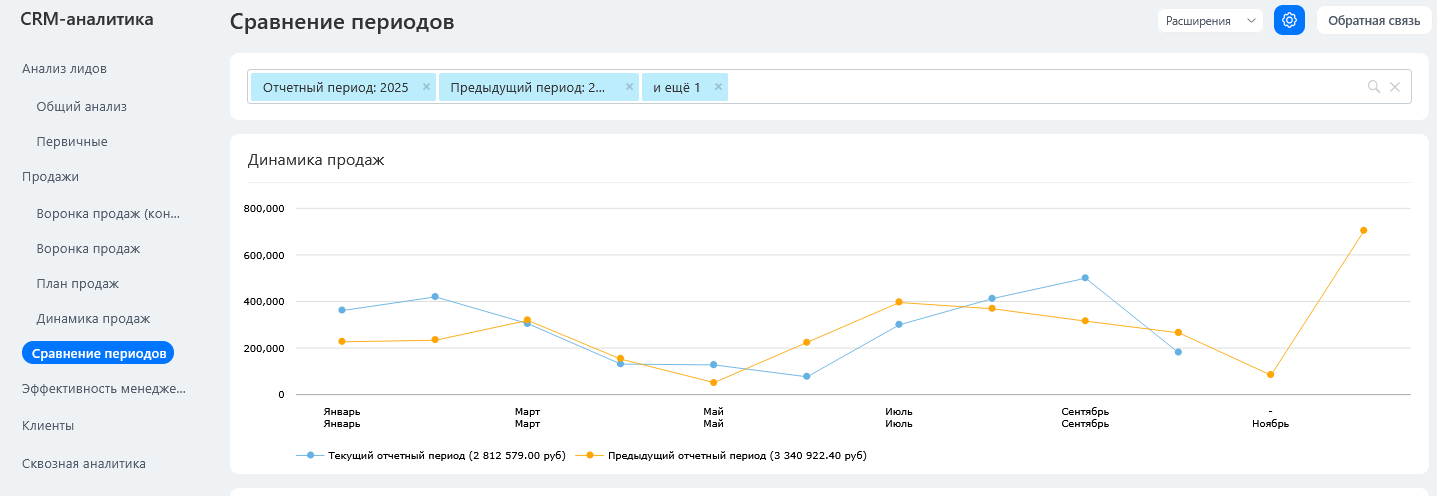Open 'Клиенты' section in the sidebar

click(48, 425)
